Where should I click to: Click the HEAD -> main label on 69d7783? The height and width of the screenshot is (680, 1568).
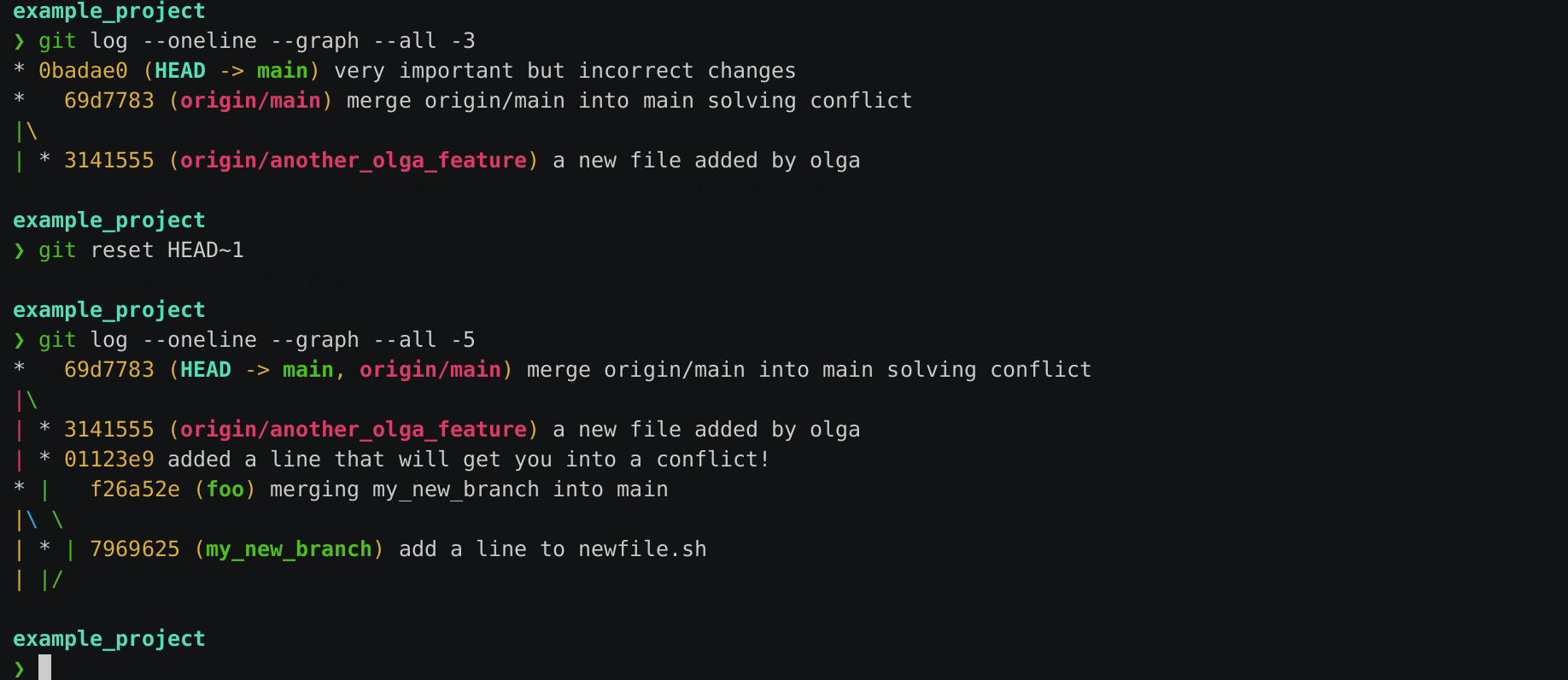coord(256,370)
